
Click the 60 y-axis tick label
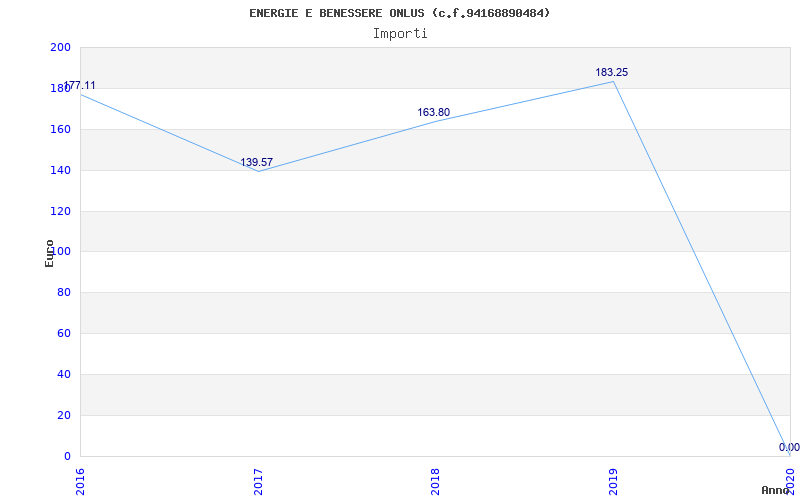coord(64,334)
